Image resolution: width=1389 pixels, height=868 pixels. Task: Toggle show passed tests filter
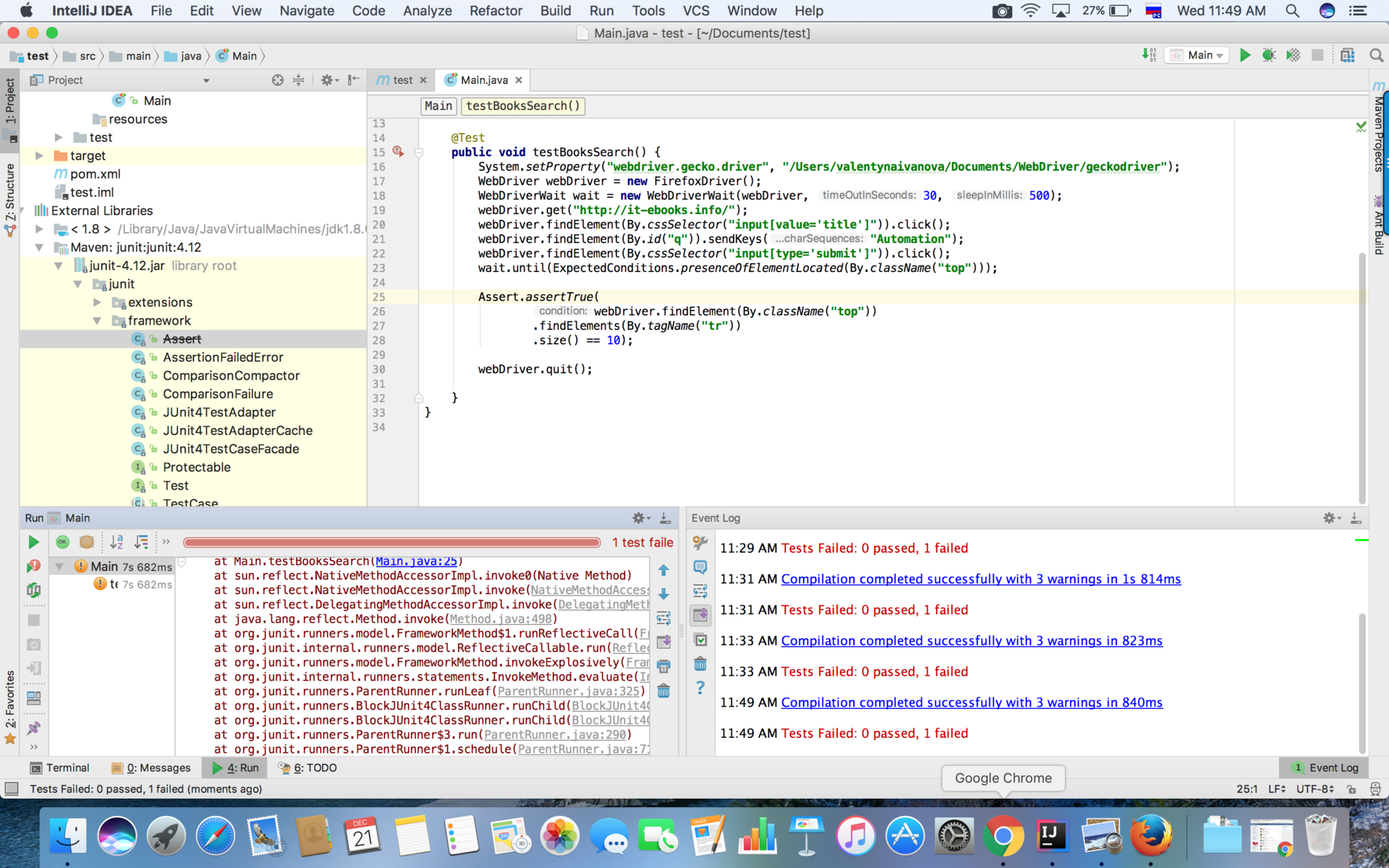click(62, 541)
